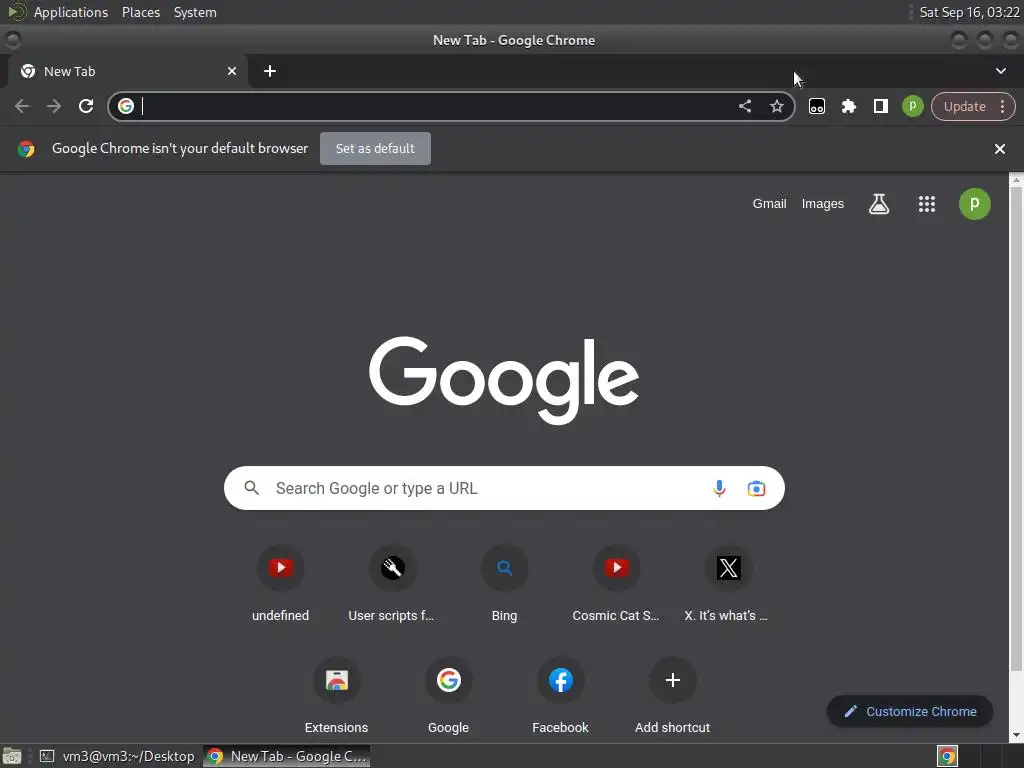Open the Applications menu
The image size is (1024, 768).
(71, 12)
